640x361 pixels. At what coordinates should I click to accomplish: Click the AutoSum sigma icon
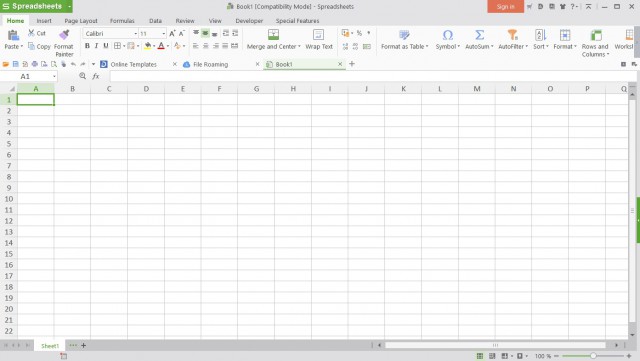coord(480,35)
